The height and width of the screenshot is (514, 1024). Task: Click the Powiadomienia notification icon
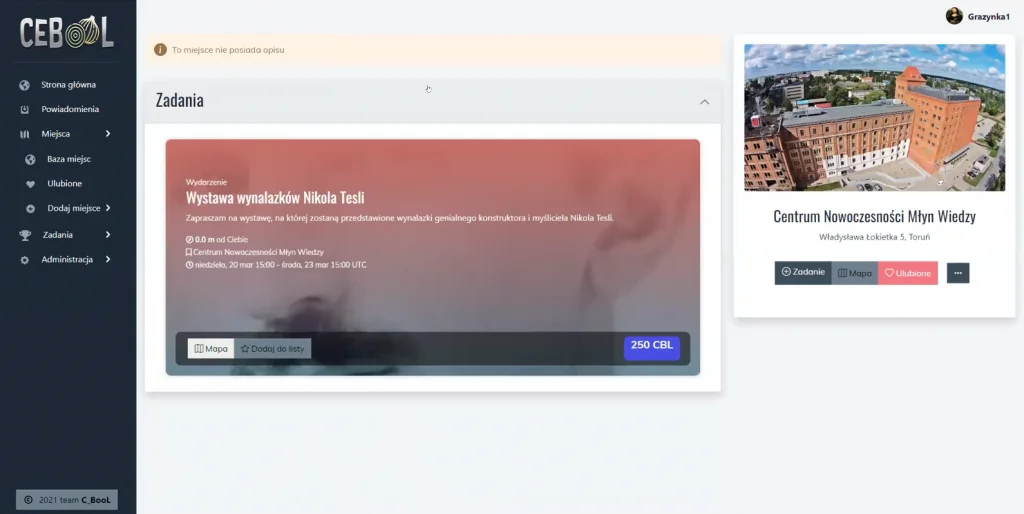click(x=25, y=110)
